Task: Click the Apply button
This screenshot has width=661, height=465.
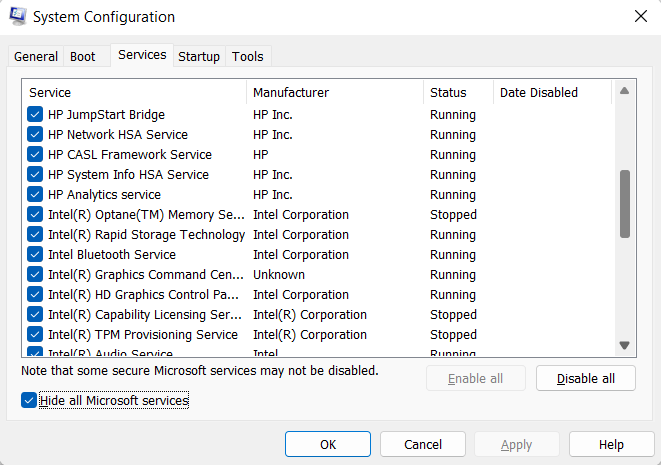Action: click(x=517, y=444)
